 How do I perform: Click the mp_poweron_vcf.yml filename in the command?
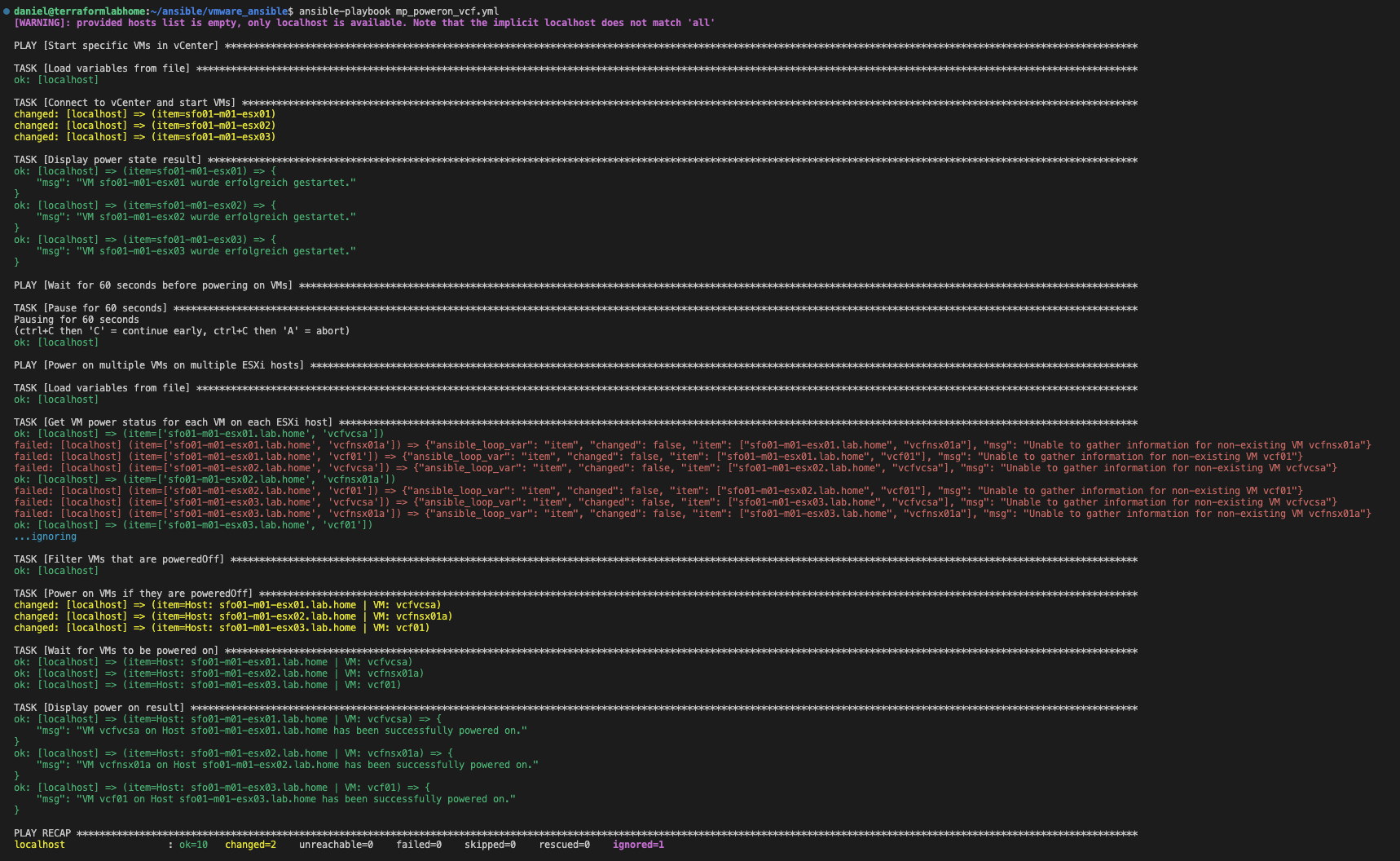point(448,11)
